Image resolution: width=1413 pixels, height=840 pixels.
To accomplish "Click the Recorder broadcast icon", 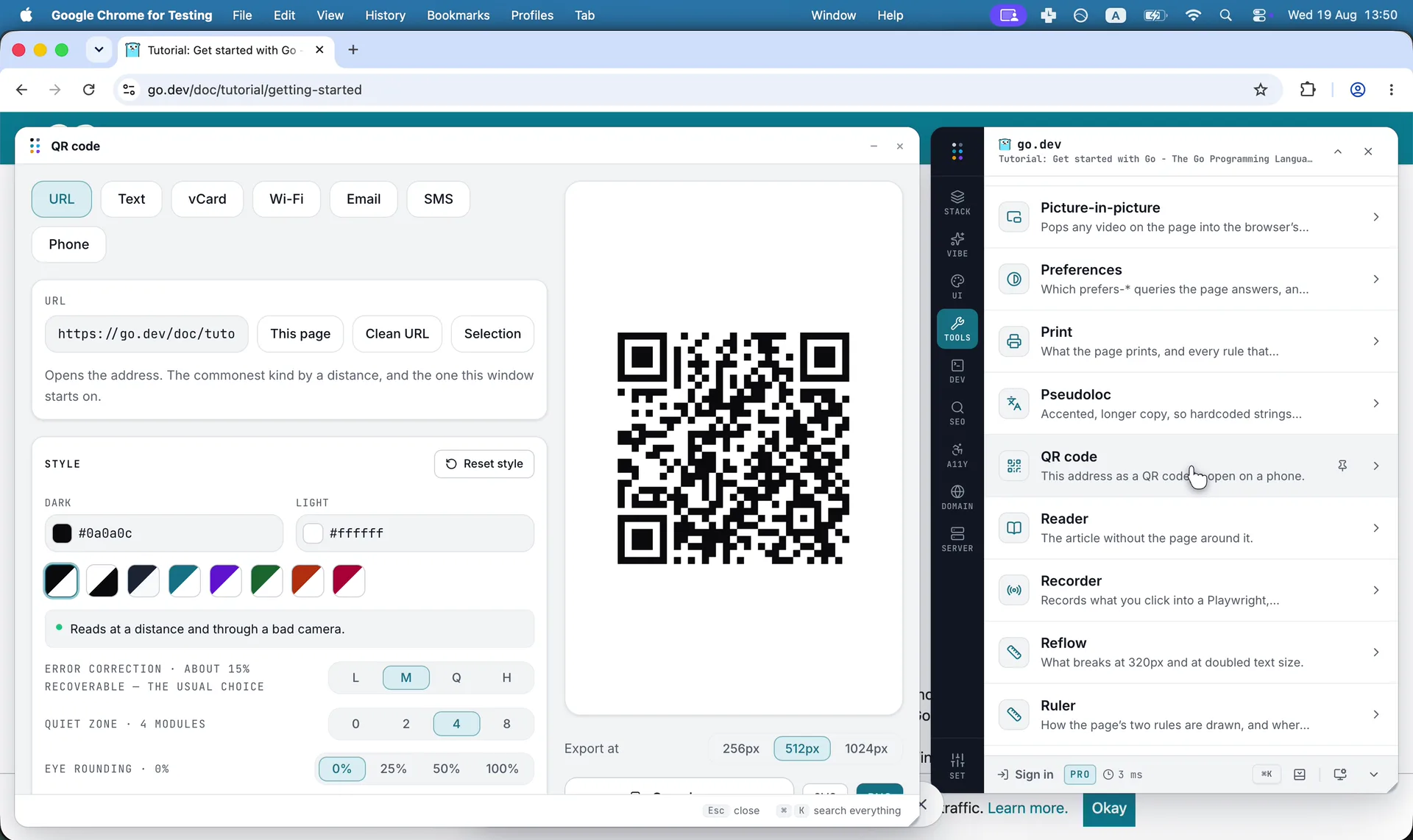I will [x=1014, y=590].
